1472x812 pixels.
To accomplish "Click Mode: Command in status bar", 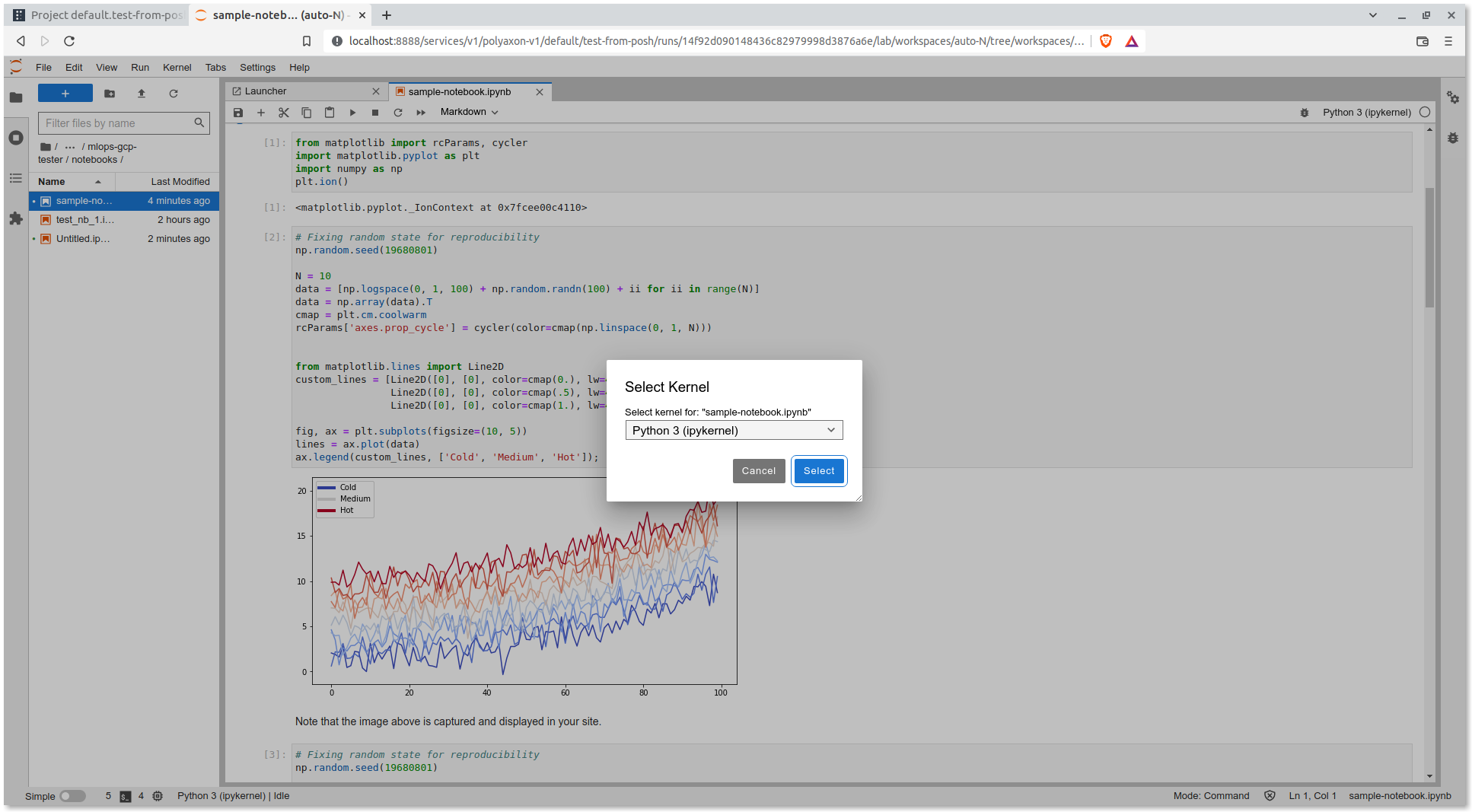I will [x=1211, y=796].
